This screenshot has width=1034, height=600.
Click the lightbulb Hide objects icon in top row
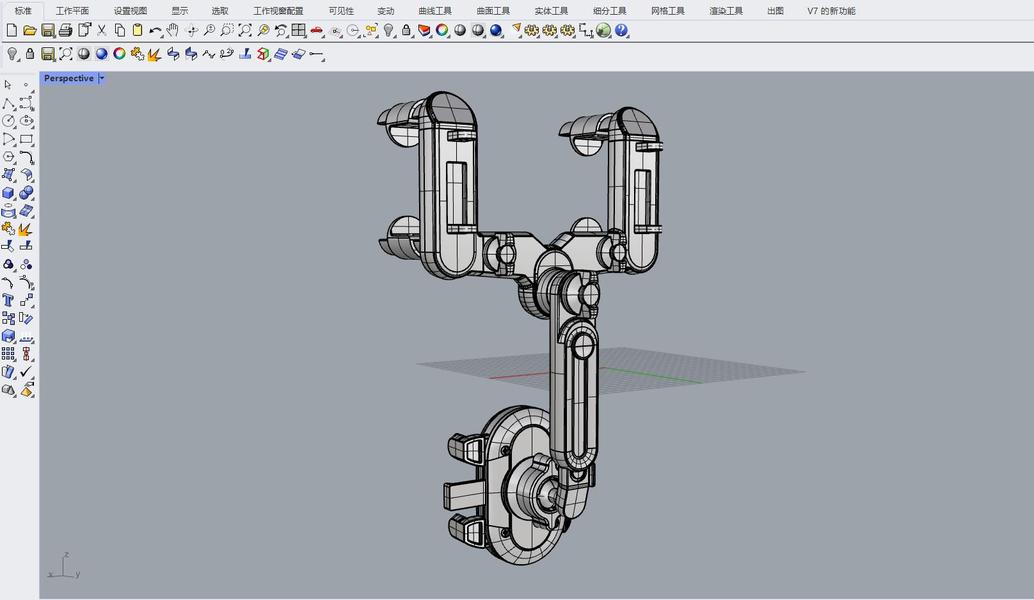point(388,30)
